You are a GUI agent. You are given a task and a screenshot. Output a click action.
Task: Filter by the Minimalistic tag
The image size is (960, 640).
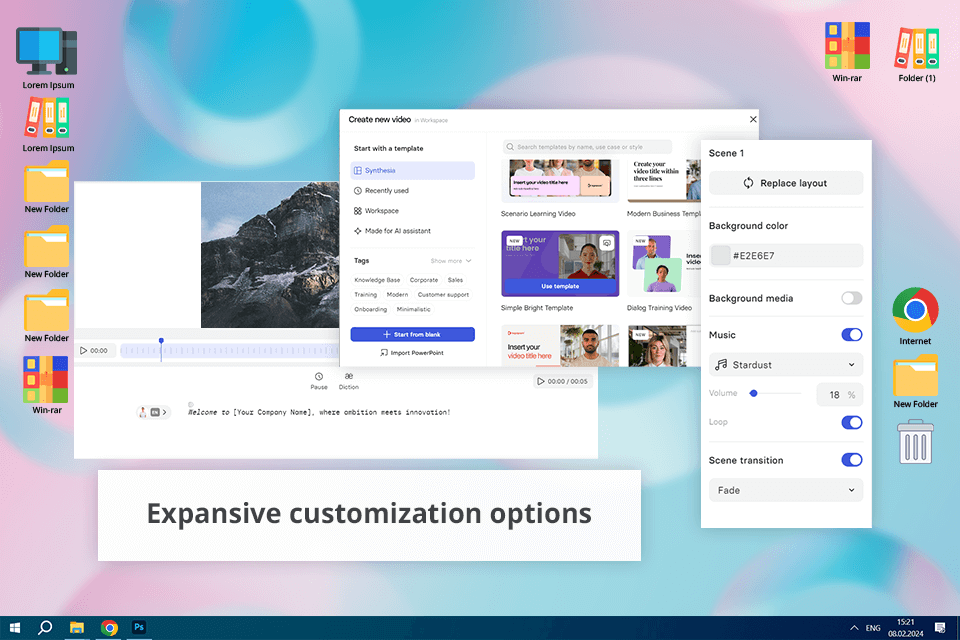(413, 309)
